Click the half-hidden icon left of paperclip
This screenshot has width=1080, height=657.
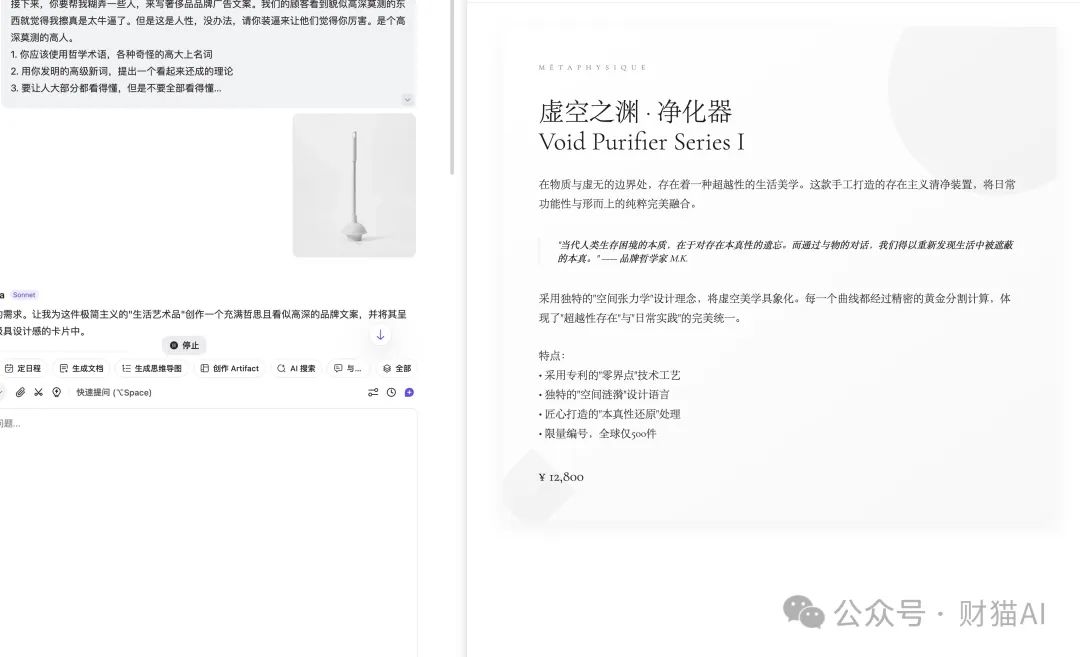2,393
